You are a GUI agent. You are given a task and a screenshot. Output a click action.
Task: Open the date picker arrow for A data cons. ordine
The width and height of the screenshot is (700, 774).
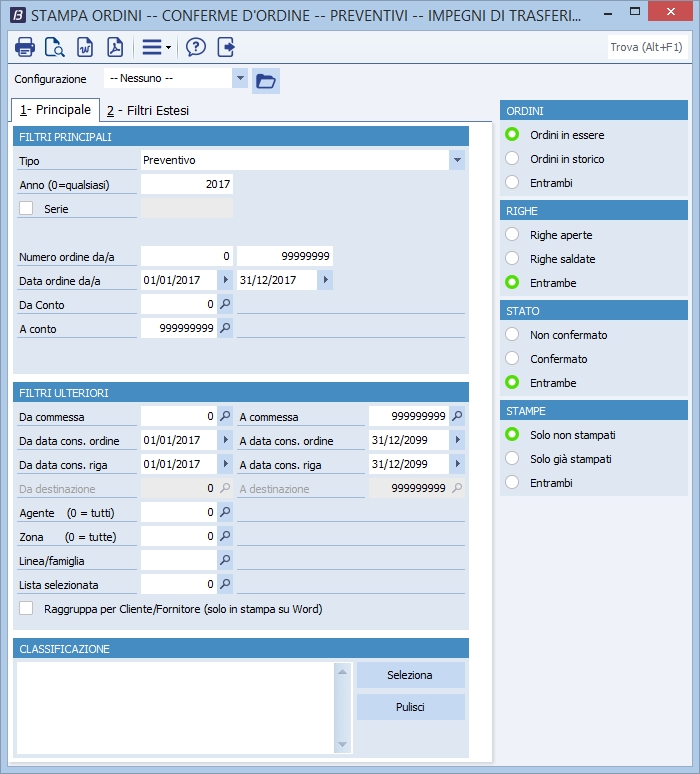tap(458, 440)
